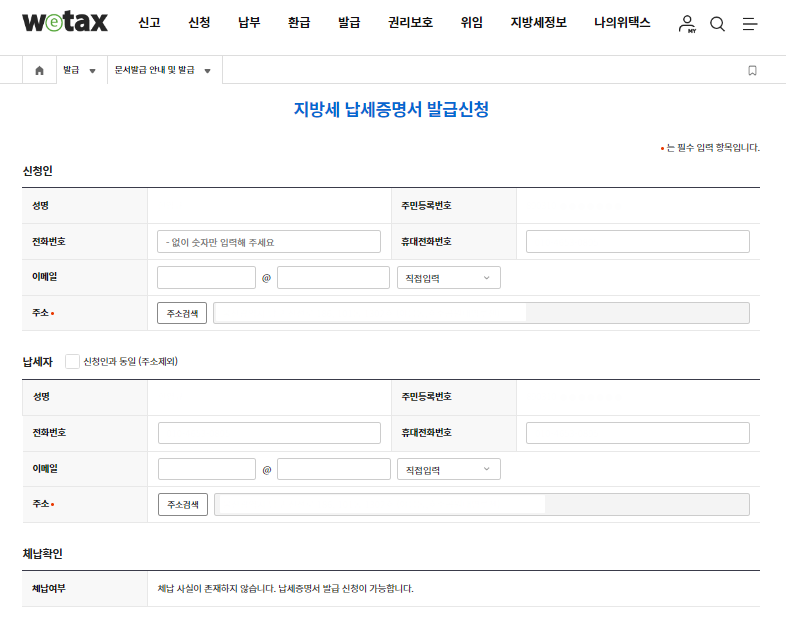Click the 체납여부 row label
The height and width of the screenshot is (617, 786).
pos(49,588)
